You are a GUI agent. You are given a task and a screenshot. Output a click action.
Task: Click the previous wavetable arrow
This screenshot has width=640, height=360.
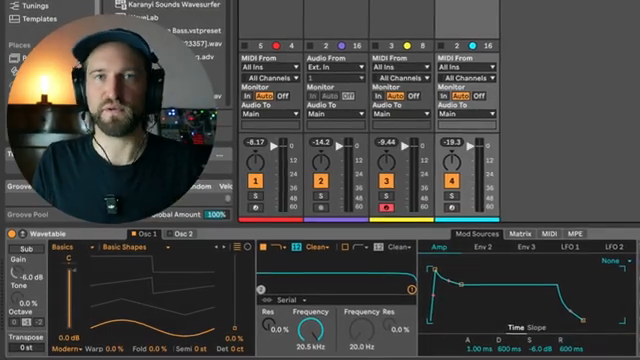(216, 247)
